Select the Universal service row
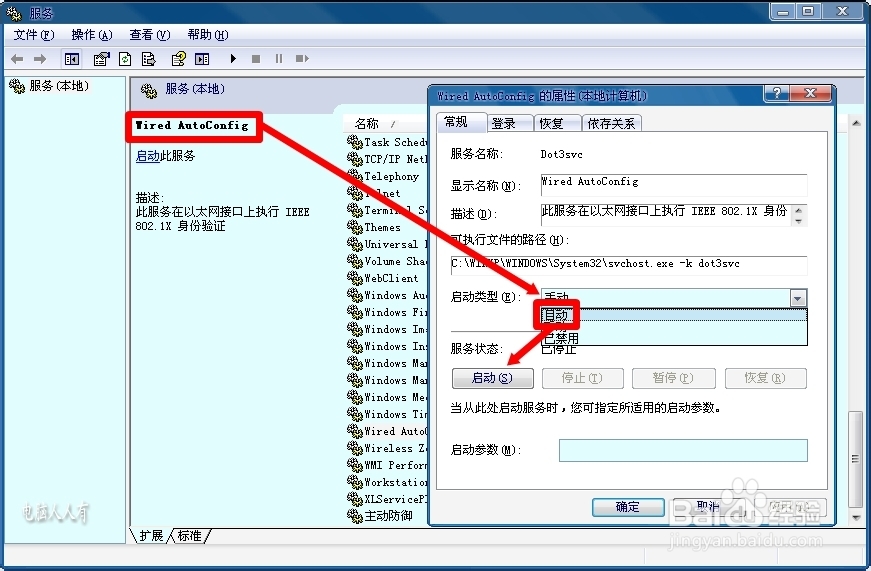 (388, 244)
